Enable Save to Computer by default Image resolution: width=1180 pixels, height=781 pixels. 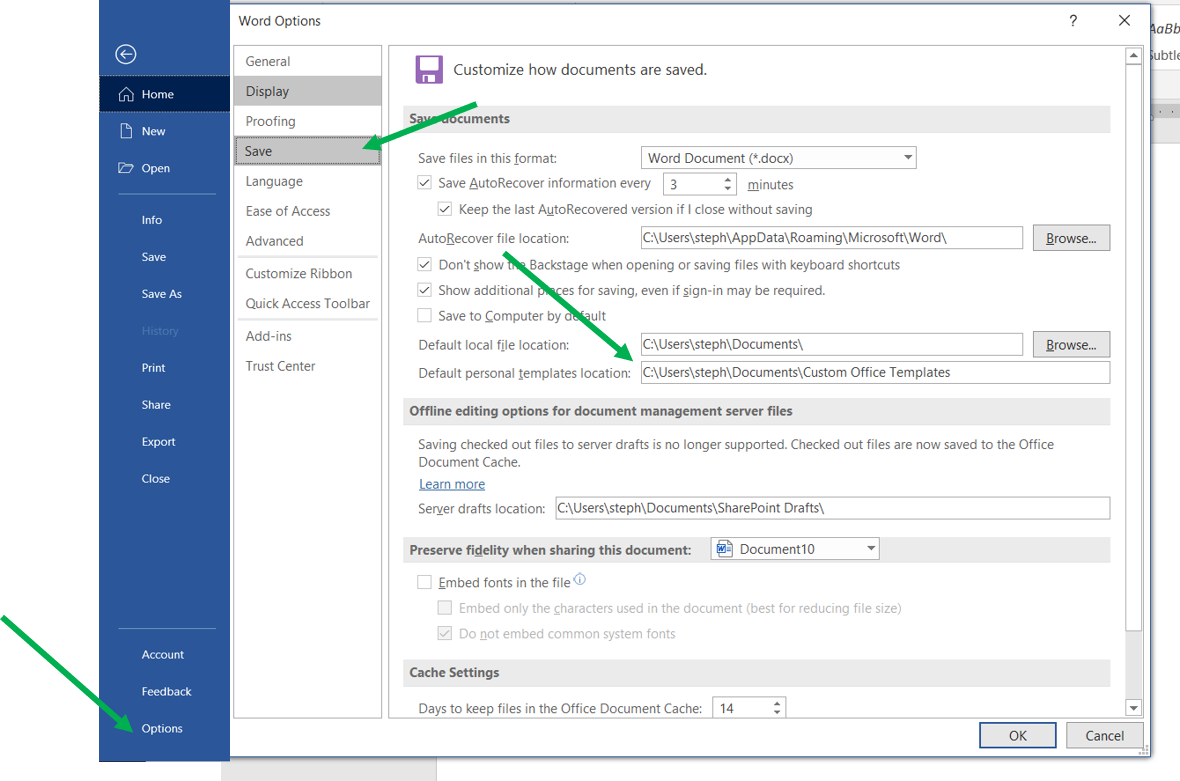click(424, 315)
